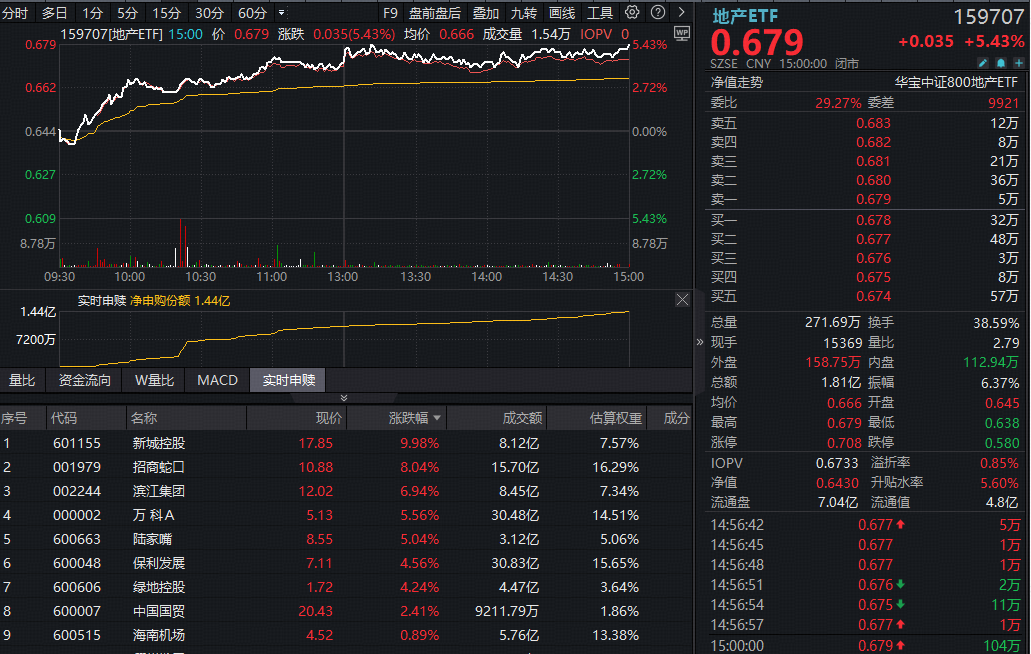Open the help question mark icon
Viewport: 1031px width, 654px height.
tap(657, 12)
